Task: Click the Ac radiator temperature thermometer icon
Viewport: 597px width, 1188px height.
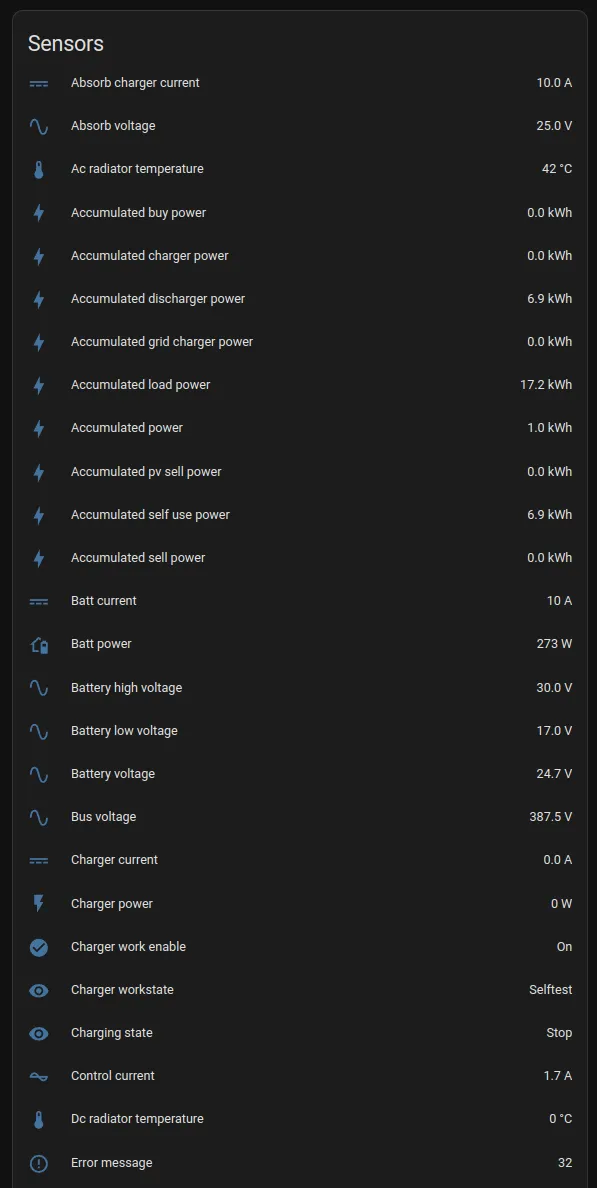Action: [x=39, y=170]
